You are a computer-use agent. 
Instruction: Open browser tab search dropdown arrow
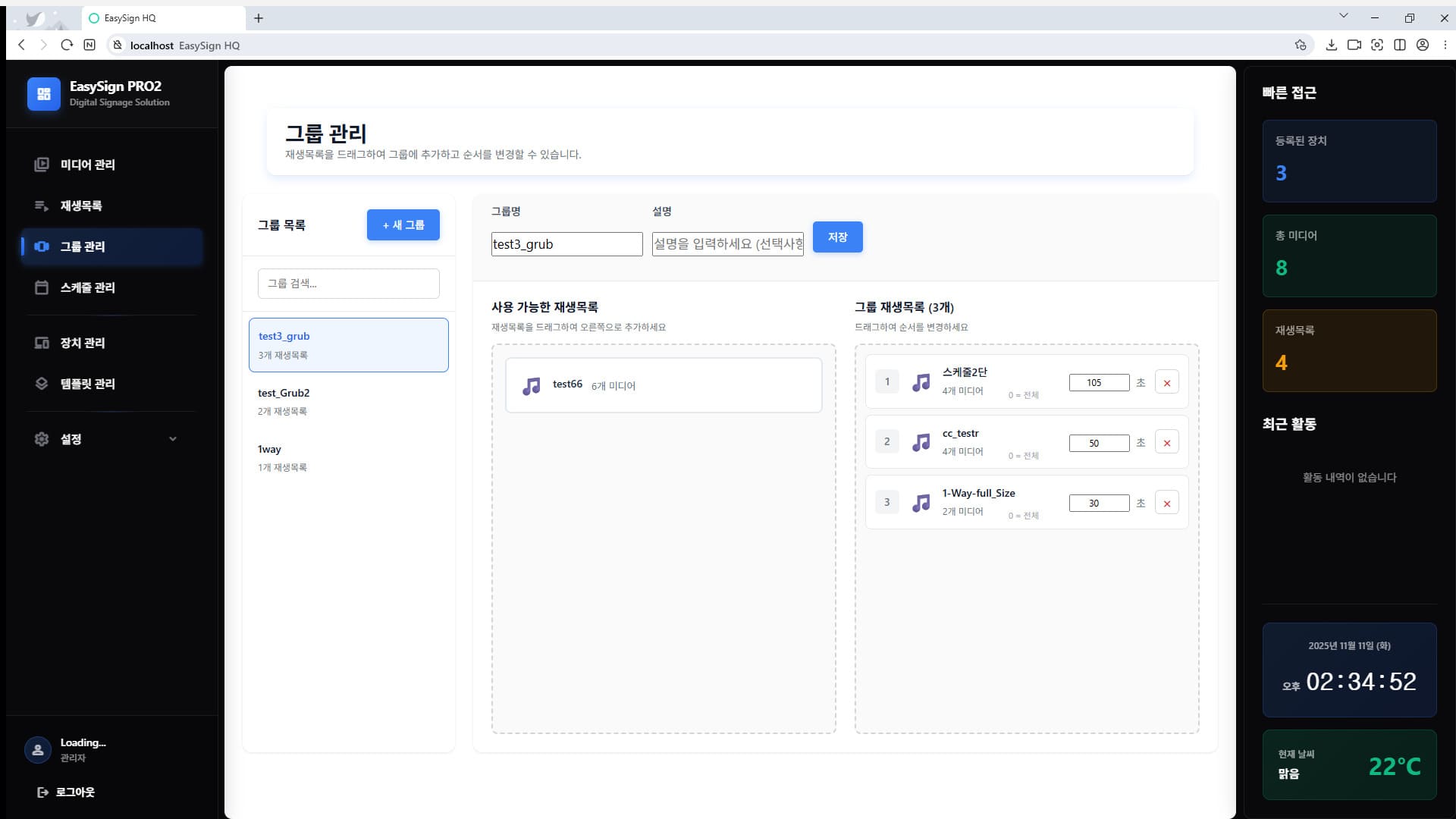(1343, 16)
